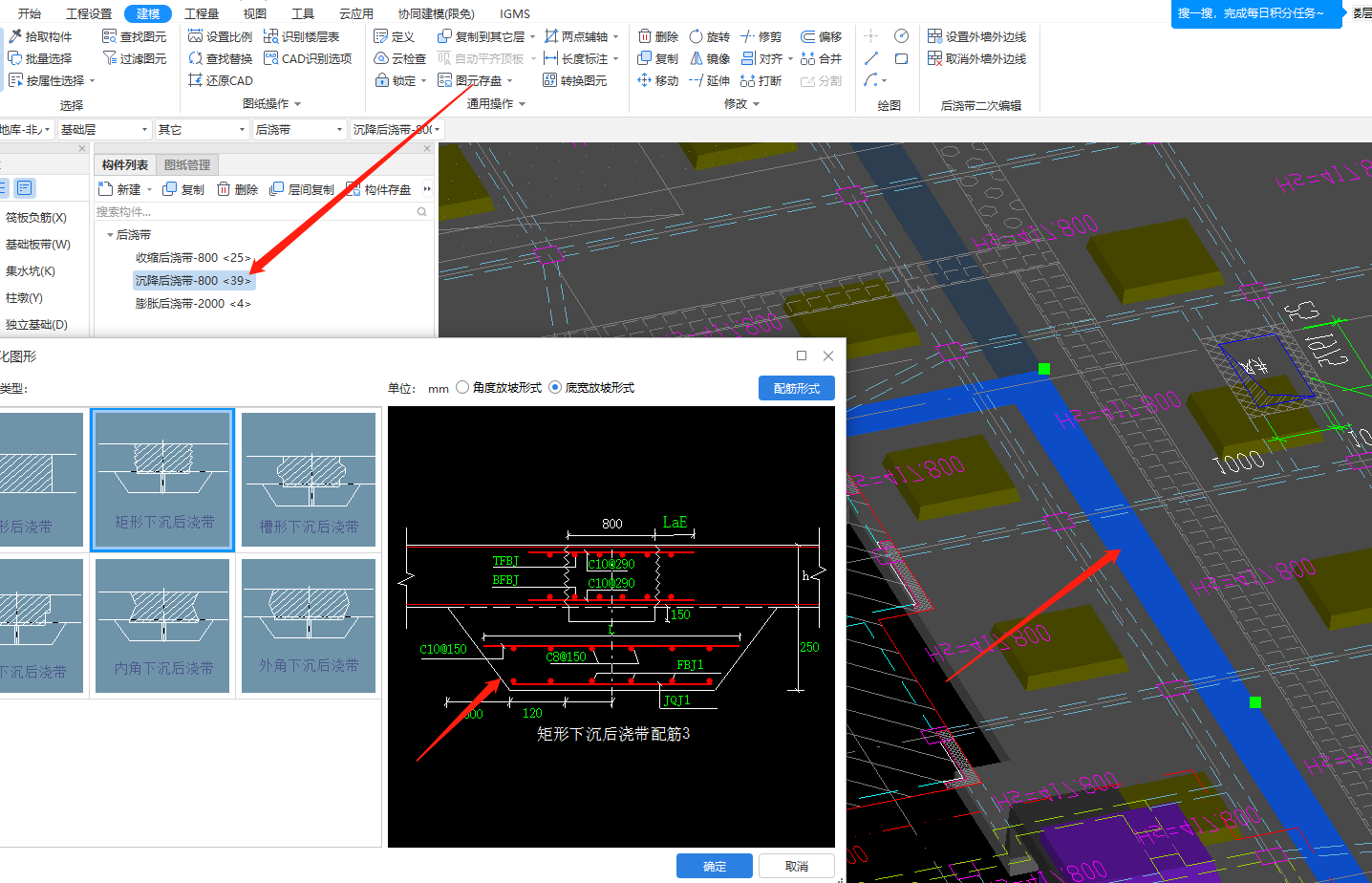Viewport: 1372px width, 883px height.
Task: Open the 定义 definition tool
Action: click(x=394, y=36)
